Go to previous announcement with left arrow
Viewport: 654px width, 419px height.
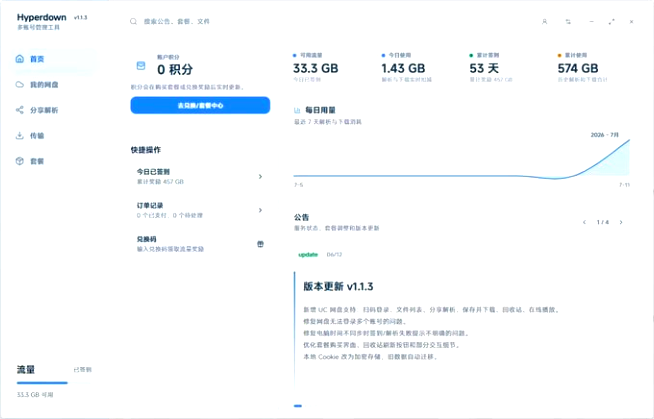click(x=584, y=222)
